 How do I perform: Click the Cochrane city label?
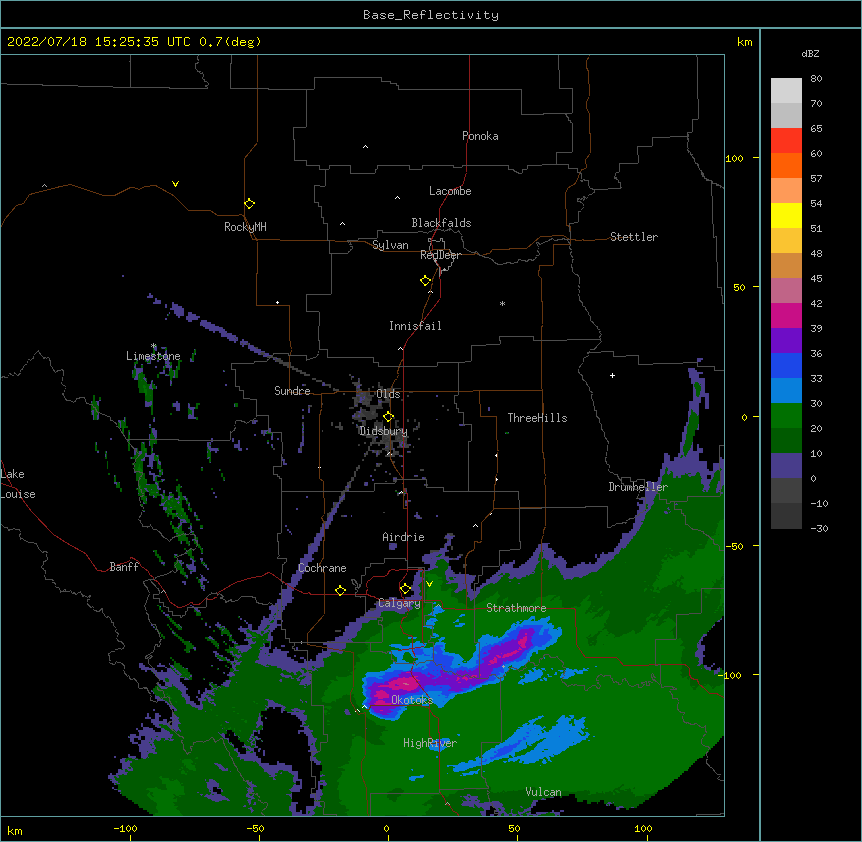point(322,568)
